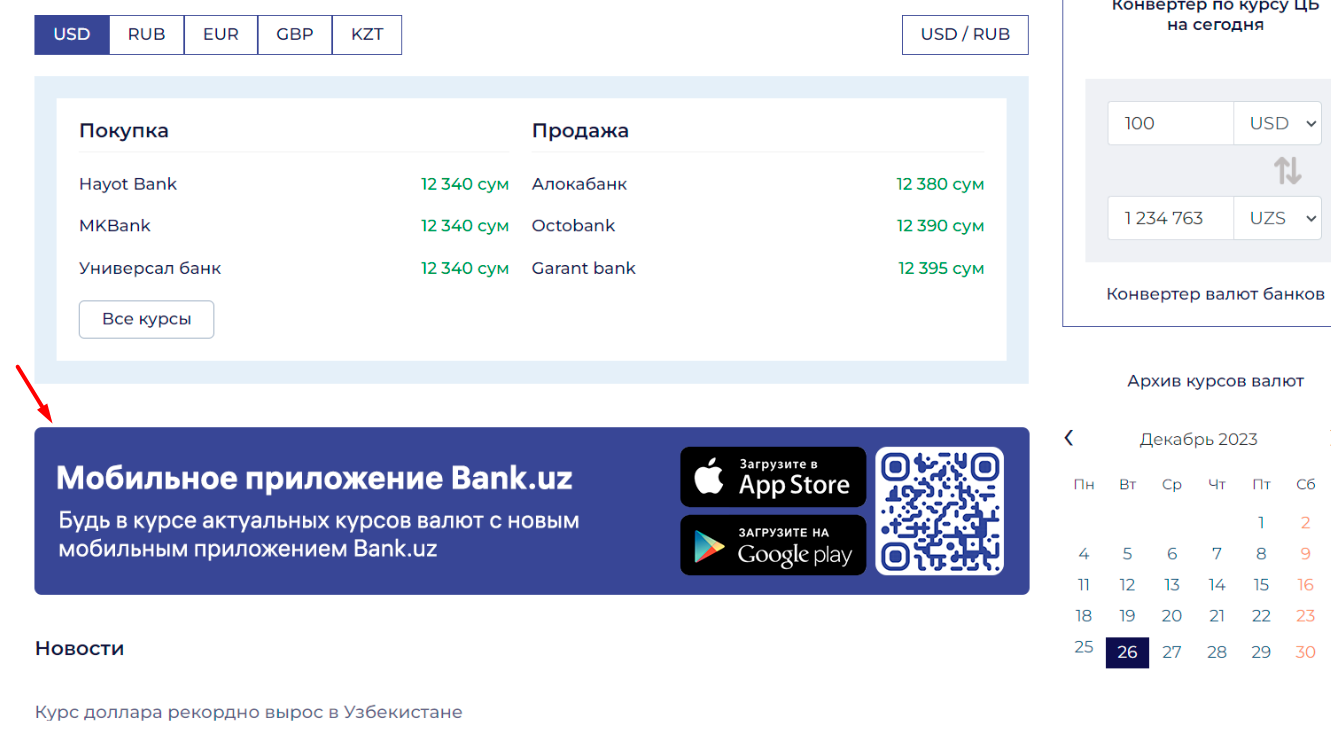The width and height of the screenshot is (1331, 734).
Task: Select December 7 in the calendar
Action: [1217, 554]
